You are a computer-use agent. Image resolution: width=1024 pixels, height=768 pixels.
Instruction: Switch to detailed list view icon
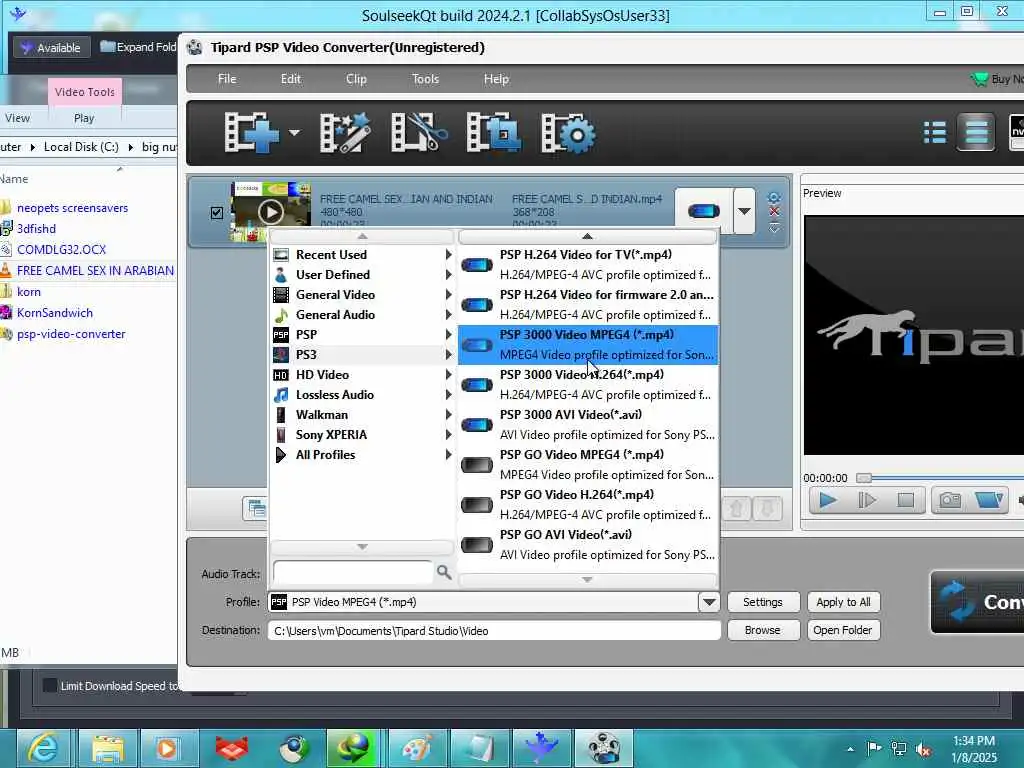point(976,133)
